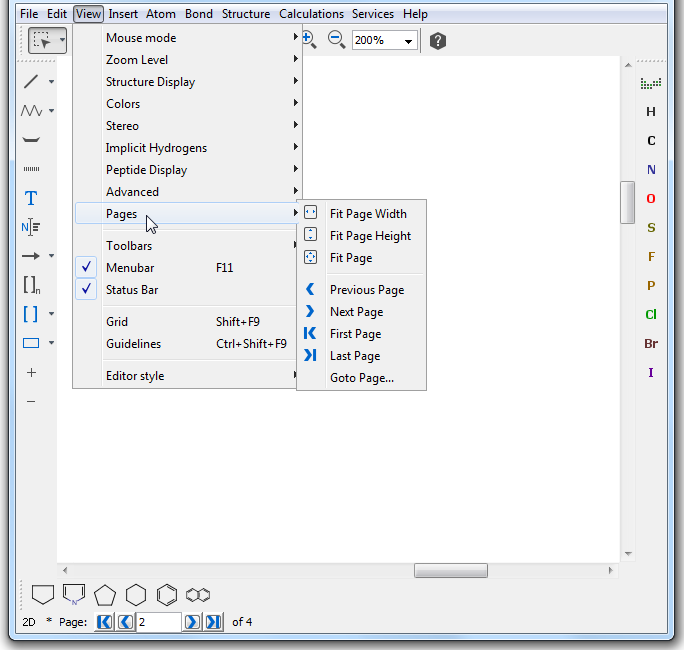Select the naphthalene template icon
This screenshot has width=684, height=650.
(198, 595)
